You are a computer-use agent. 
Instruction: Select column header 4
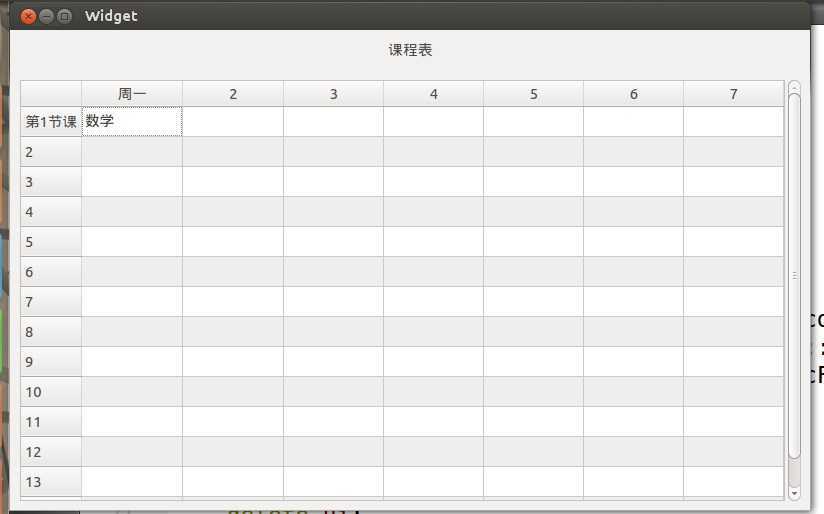(x=434, y=94)
